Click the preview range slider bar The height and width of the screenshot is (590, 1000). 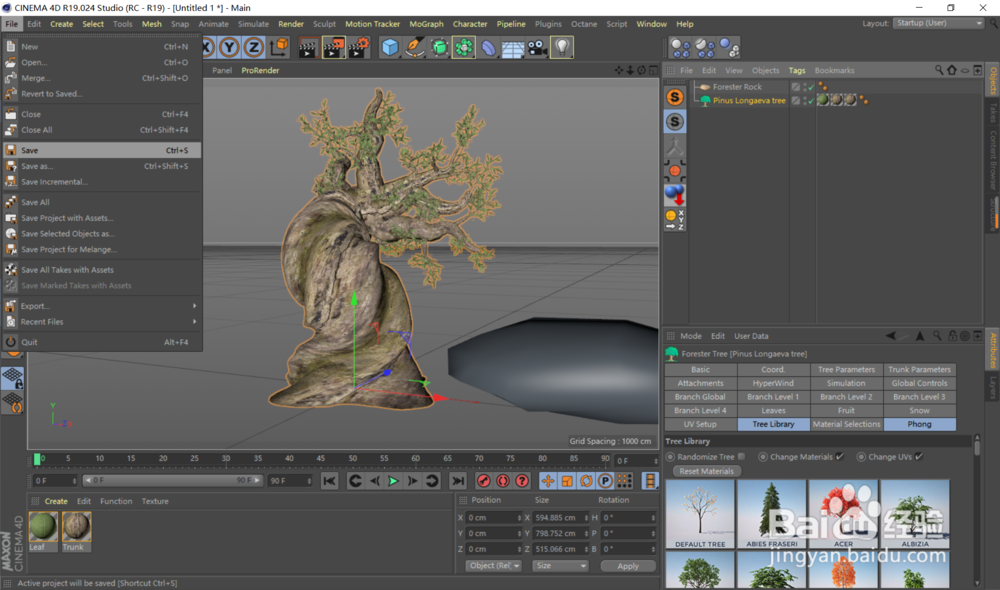[173, 480]
